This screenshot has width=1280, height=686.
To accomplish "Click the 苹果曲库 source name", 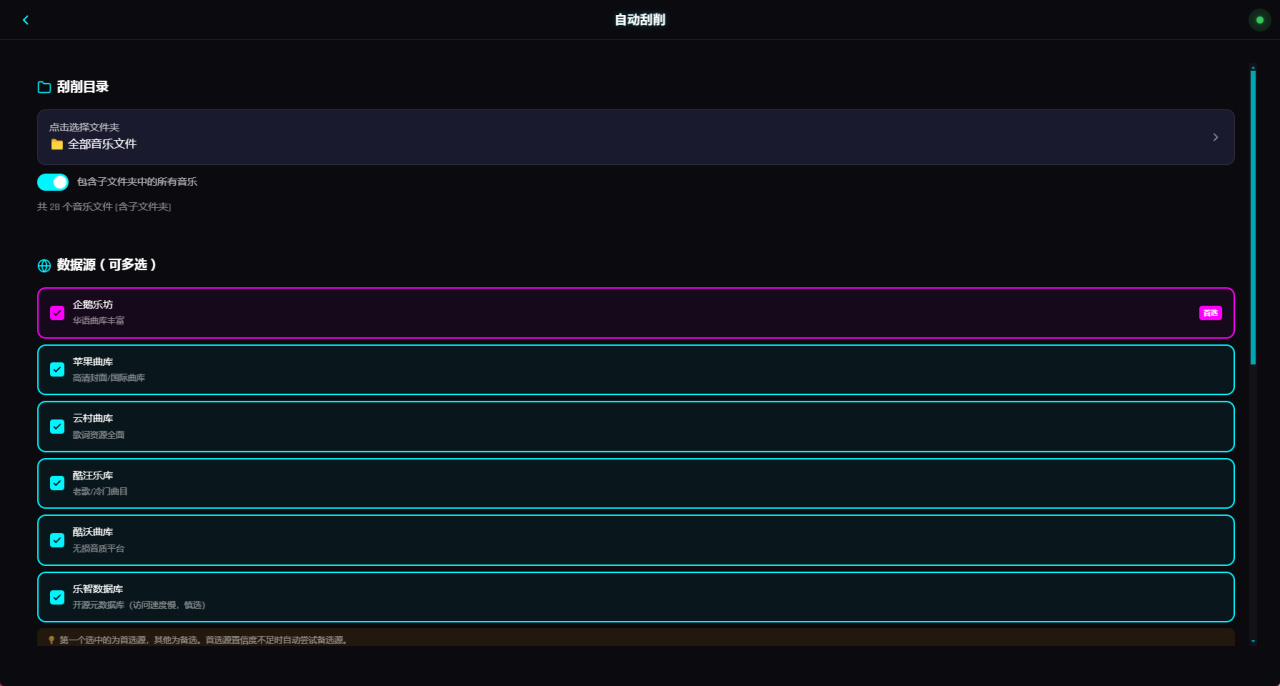I will [x=93, y=361].
